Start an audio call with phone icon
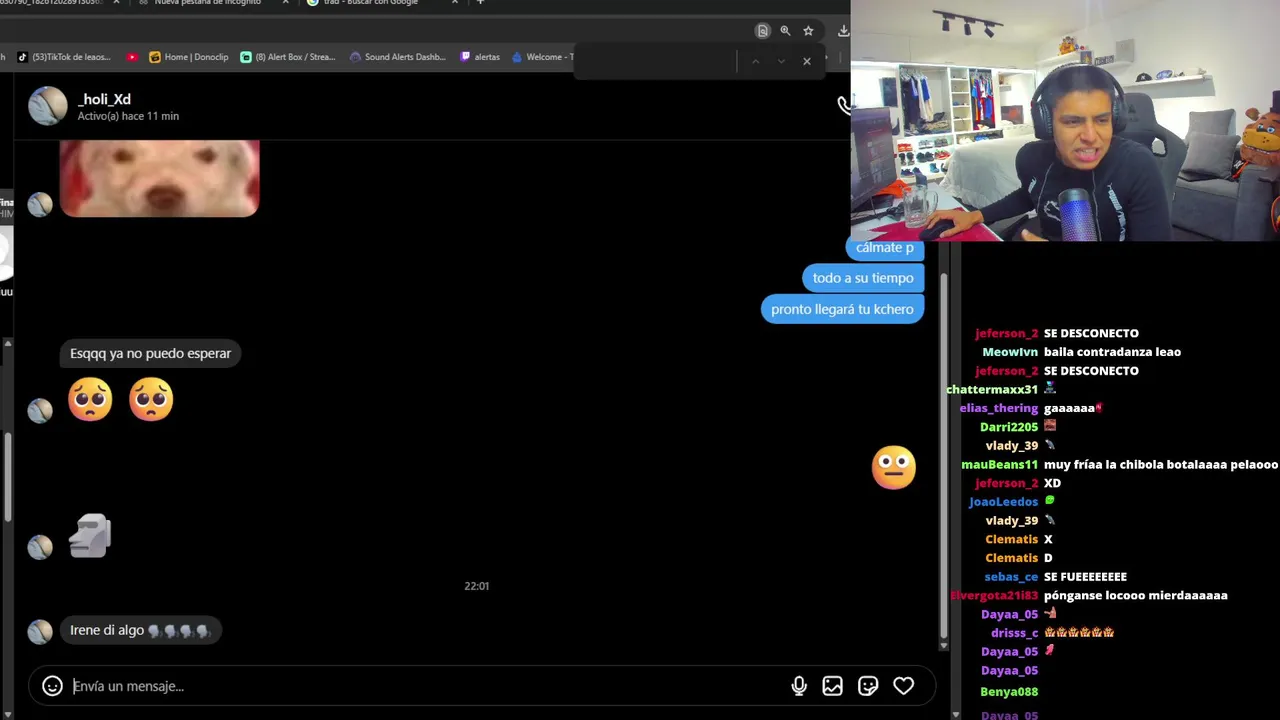The image size is (1280, 720). (843, 105)
